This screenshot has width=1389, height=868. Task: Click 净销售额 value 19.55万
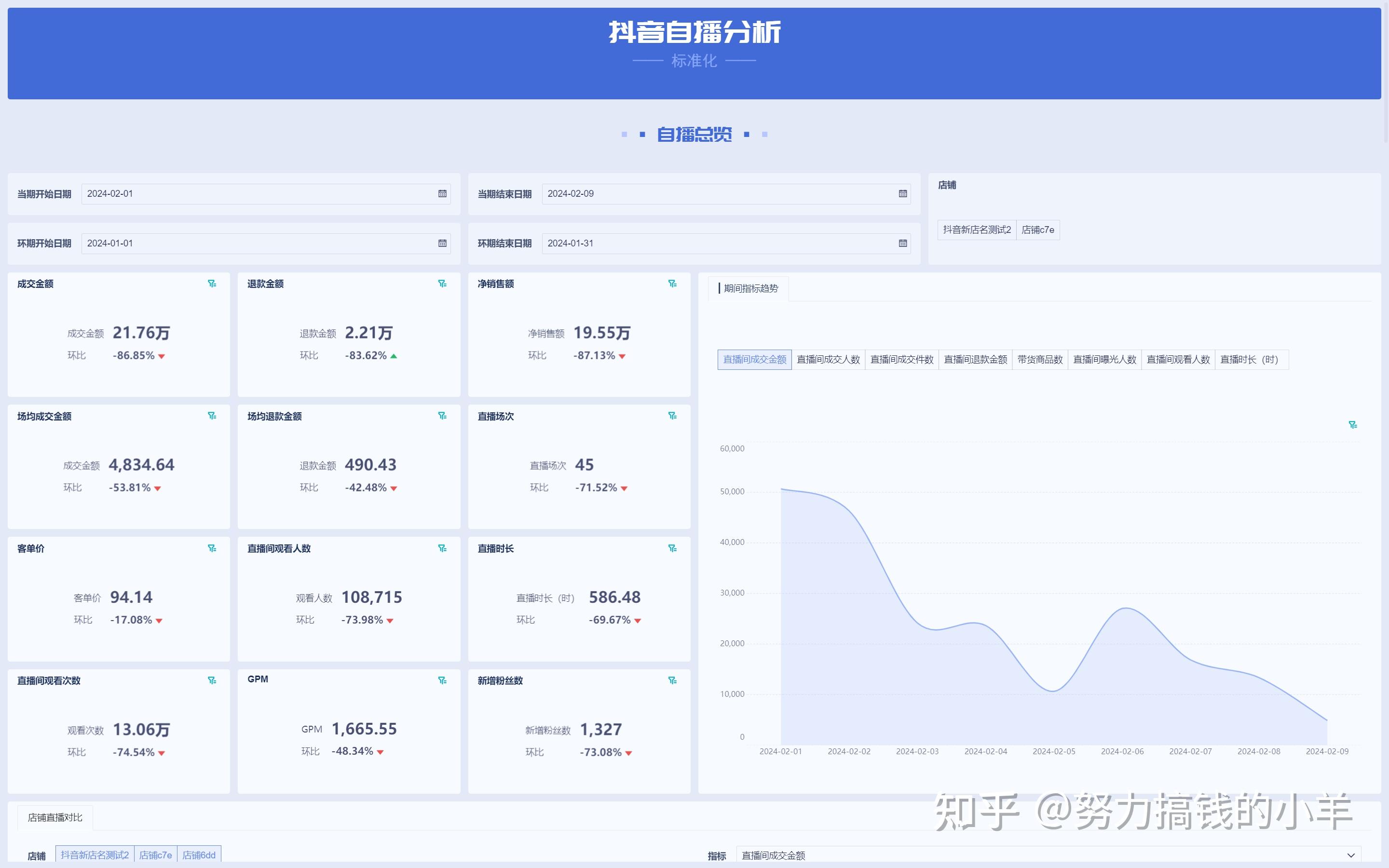click(x=602, y=333)
